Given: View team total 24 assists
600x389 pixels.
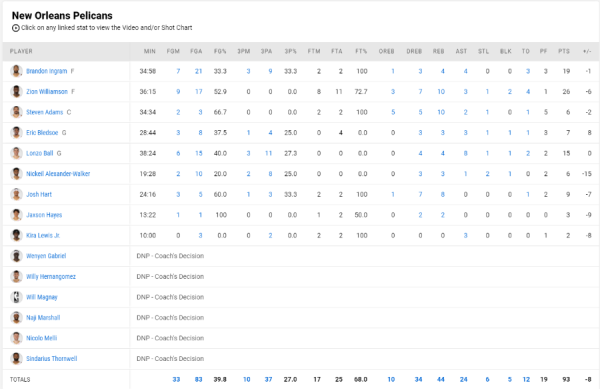Looking at the screenshot, I should click(463, 379).
